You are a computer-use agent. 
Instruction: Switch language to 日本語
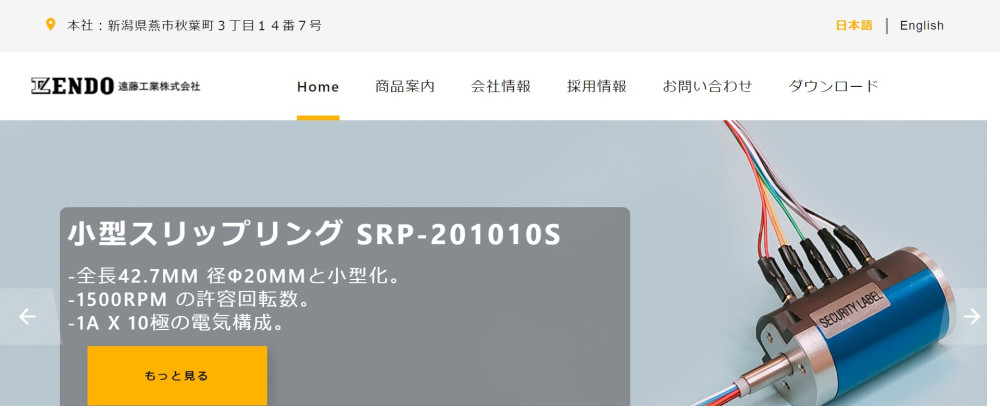(854, 26)
